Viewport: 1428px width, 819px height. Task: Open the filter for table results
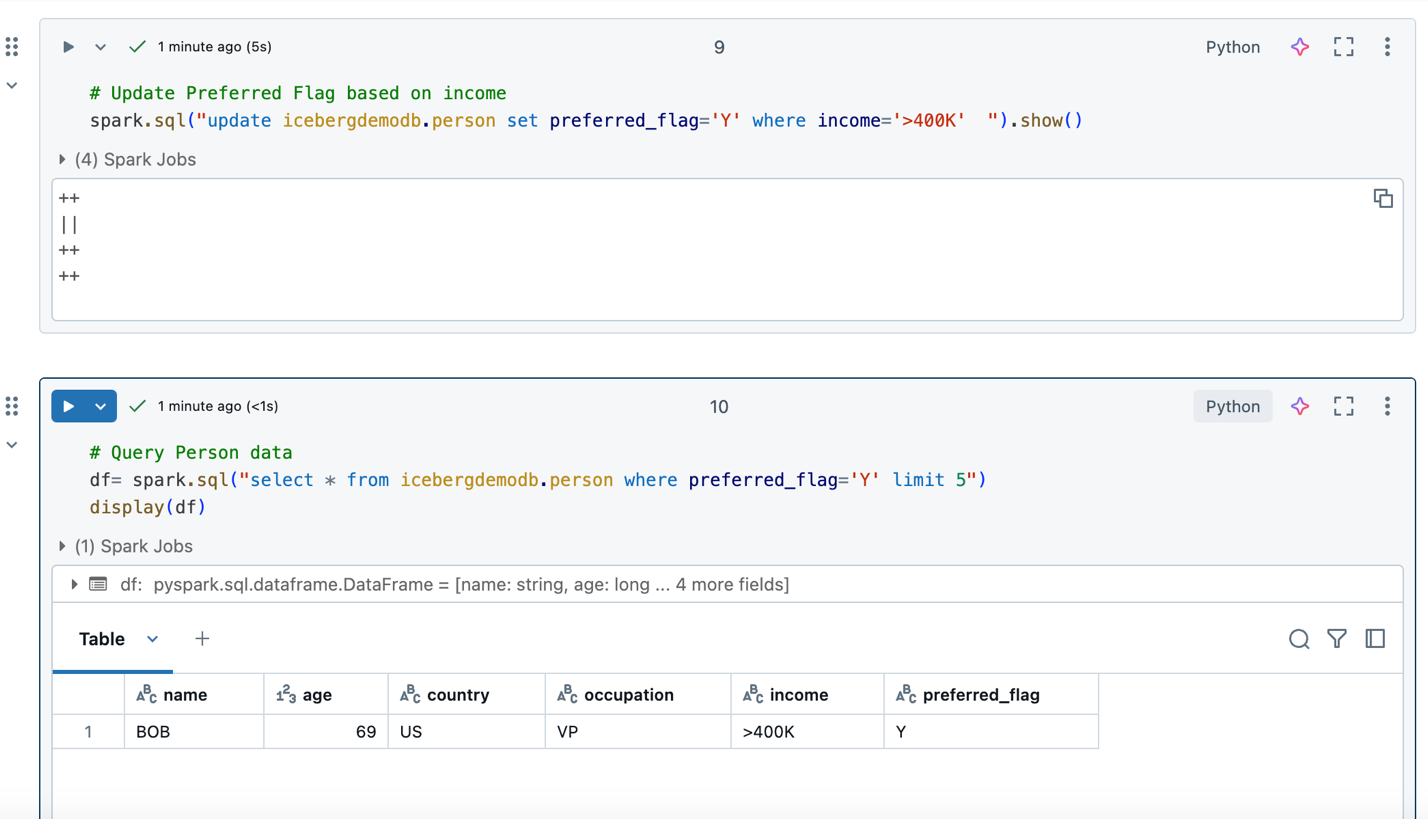click(x=1336, y=639)
